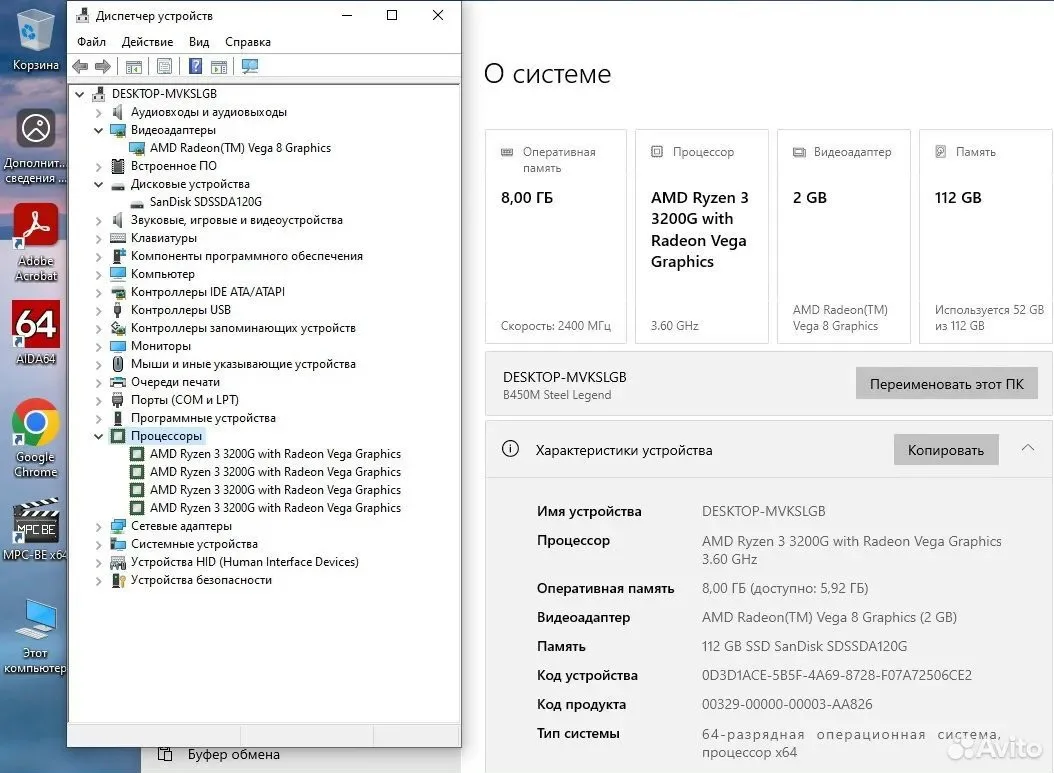Open the 'Файл' menu
1054x773 pixels.
click(91, 42)
